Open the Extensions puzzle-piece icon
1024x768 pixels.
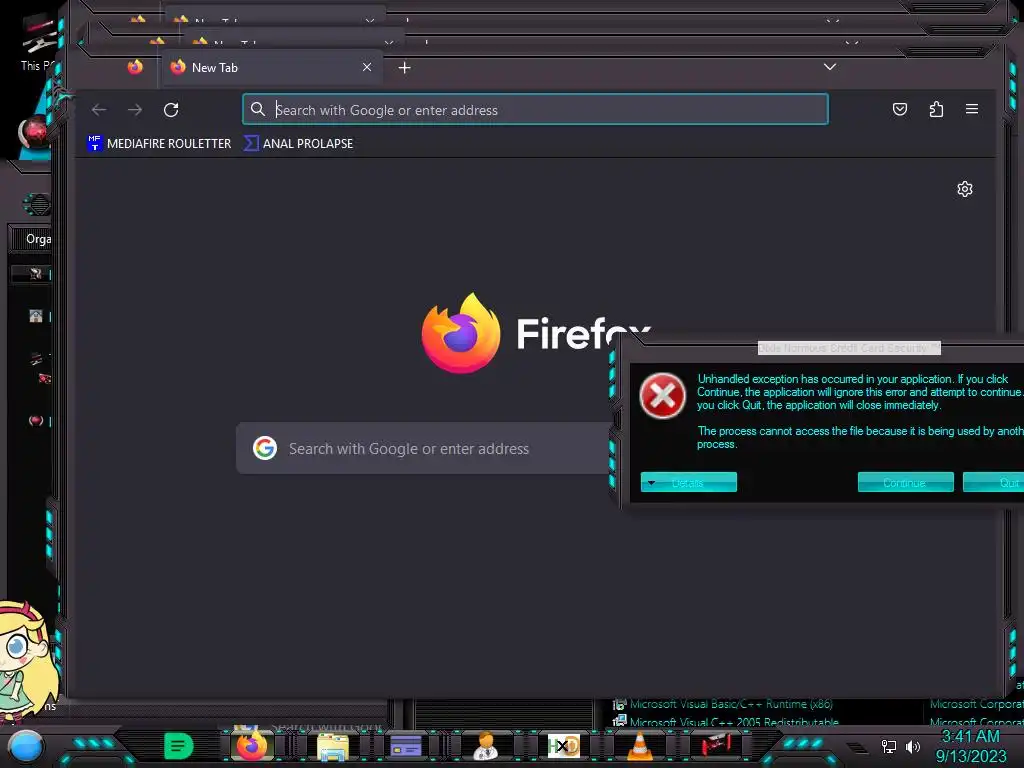pos(936,109)
